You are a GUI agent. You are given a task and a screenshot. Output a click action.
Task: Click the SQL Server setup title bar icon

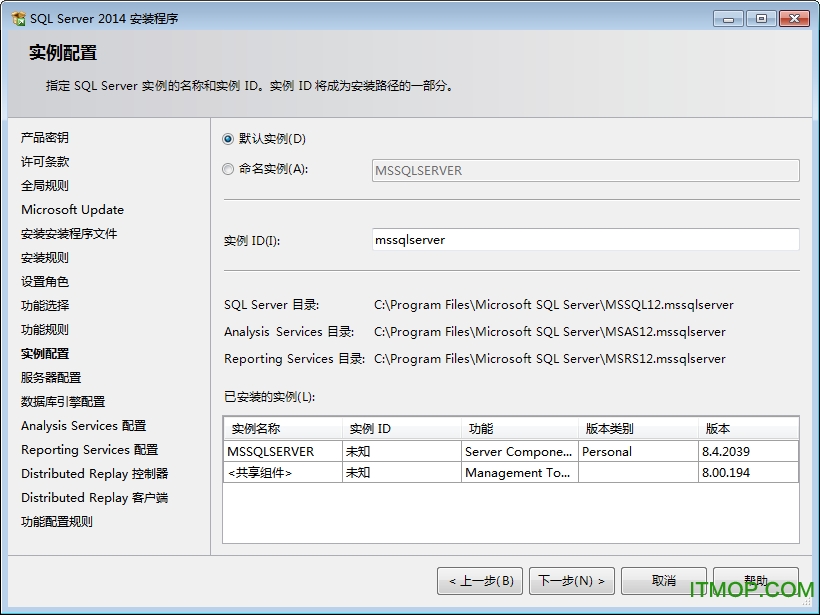pyautogui.click(x=19, y=19)
